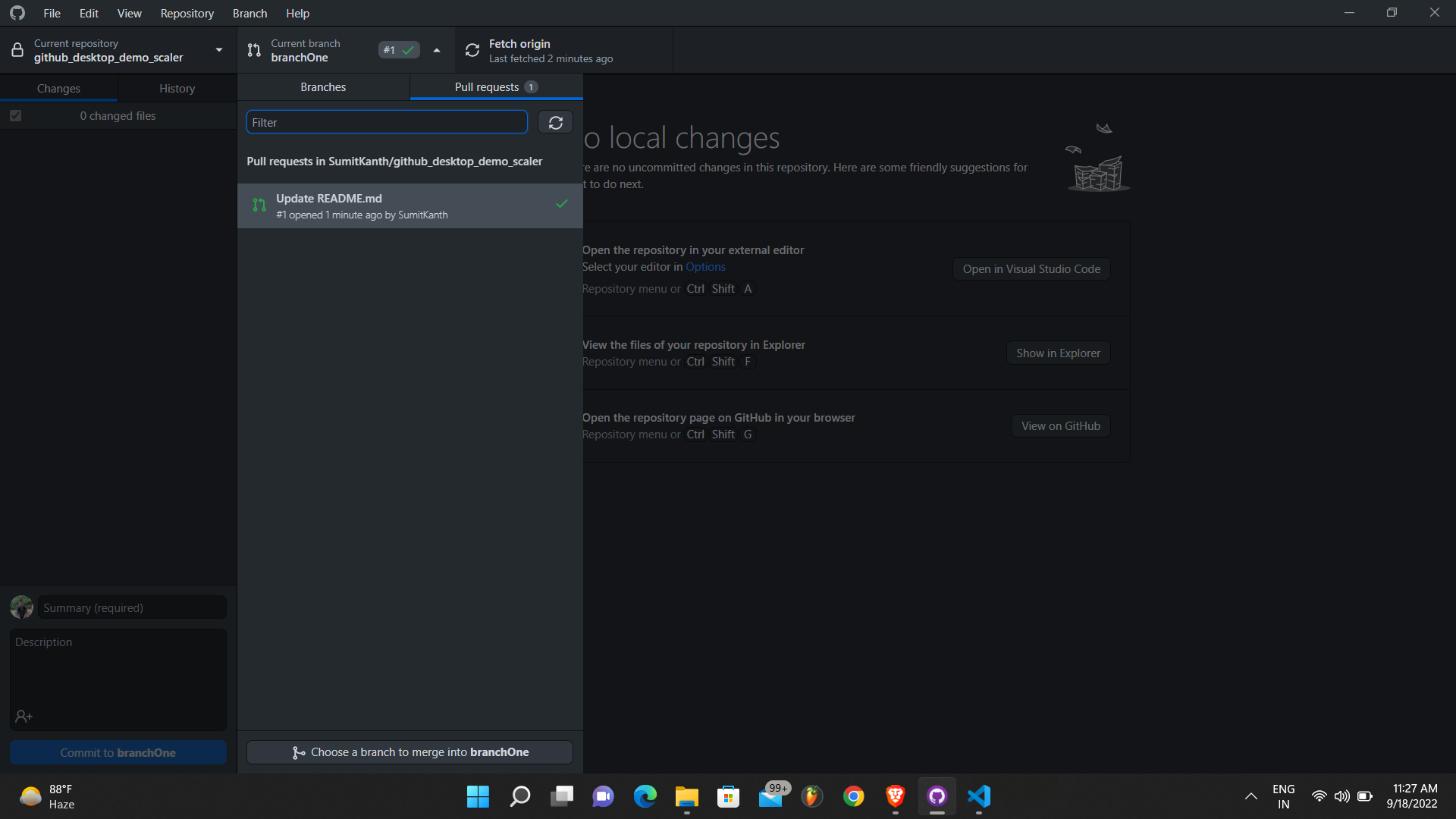Click the refresh icon beside the filter field
The width and height of the screenshot is (1456, 819).
(x=555, y=122)
